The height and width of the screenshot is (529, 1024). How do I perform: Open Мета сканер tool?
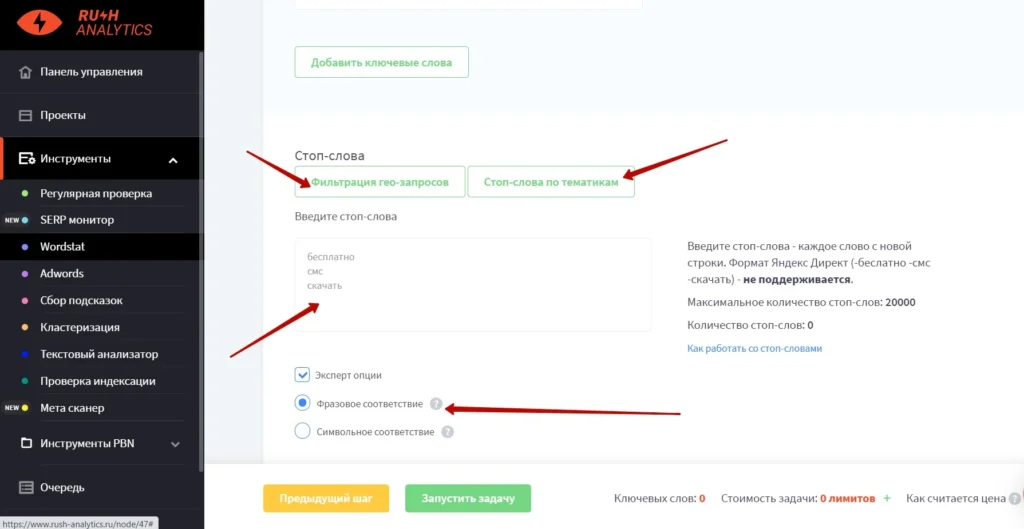pos(72,408)
